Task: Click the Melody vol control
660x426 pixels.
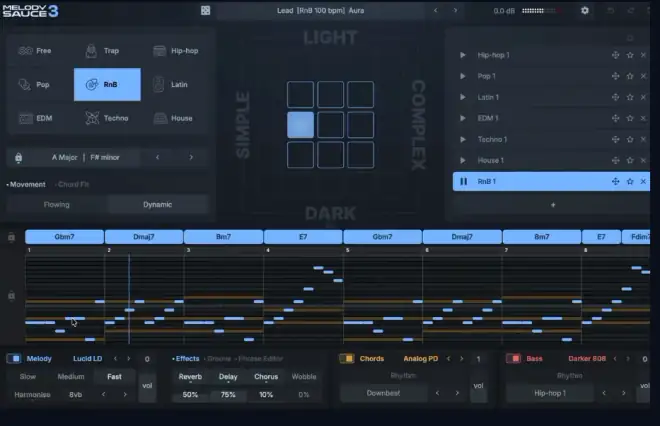Action: [x=147, y=386]
